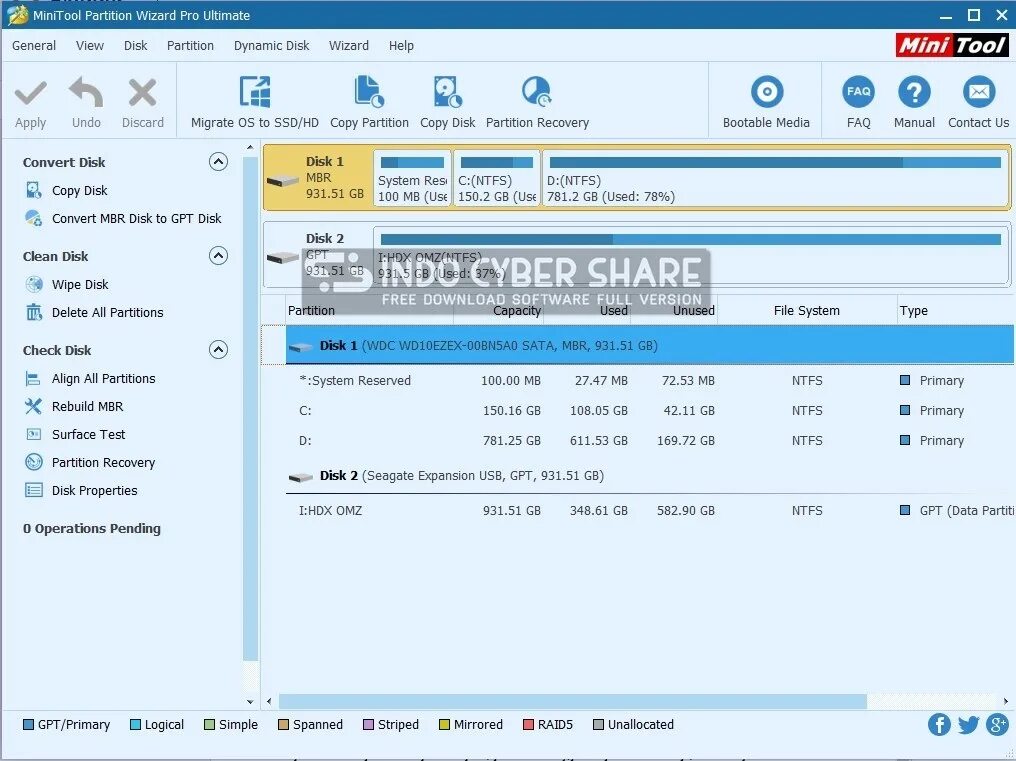Open the Partition menu

pos(190,45)
